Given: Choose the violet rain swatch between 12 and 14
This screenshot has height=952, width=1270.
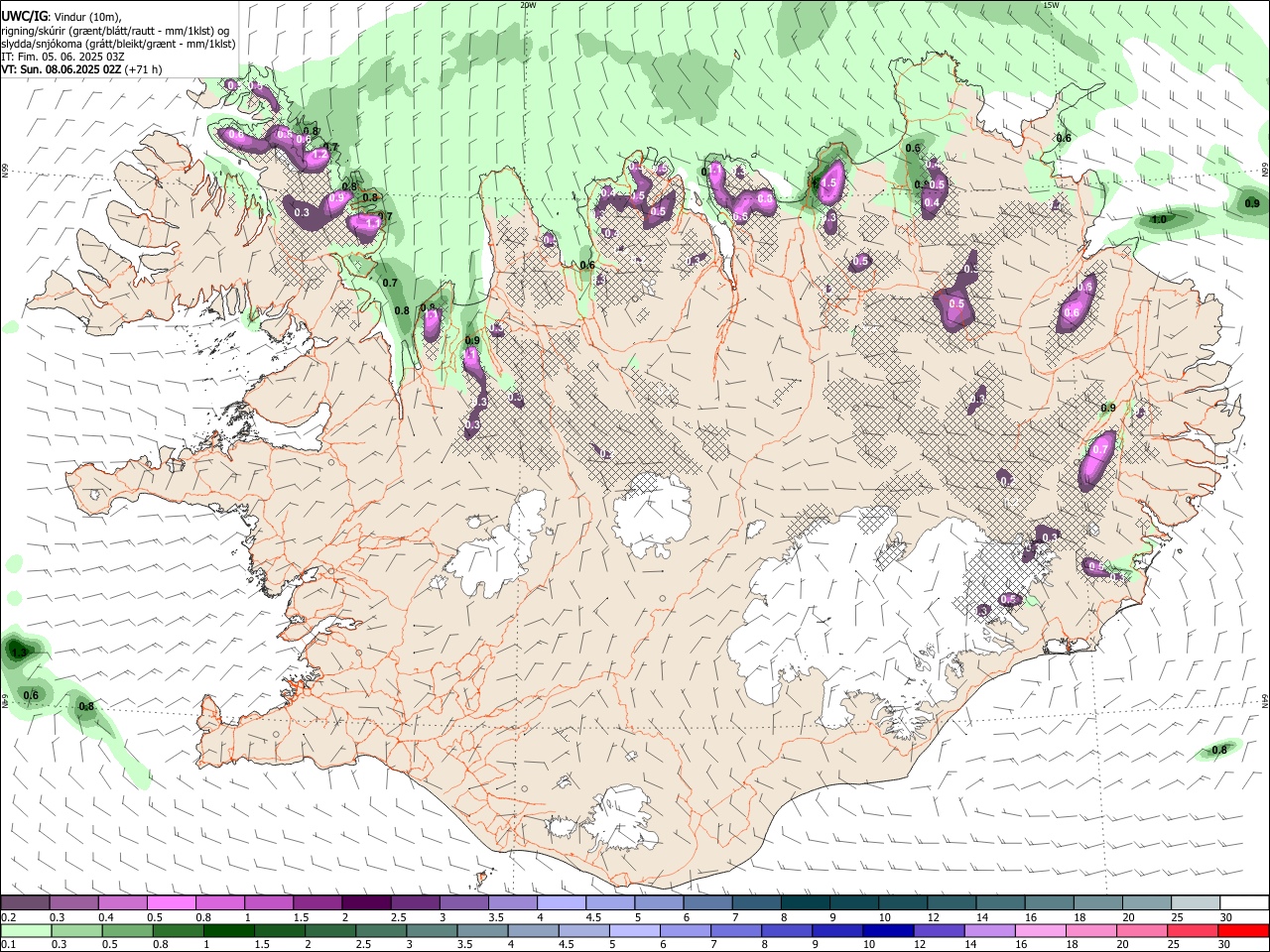Looking at the screenshot, I should [x=938, y=931].
